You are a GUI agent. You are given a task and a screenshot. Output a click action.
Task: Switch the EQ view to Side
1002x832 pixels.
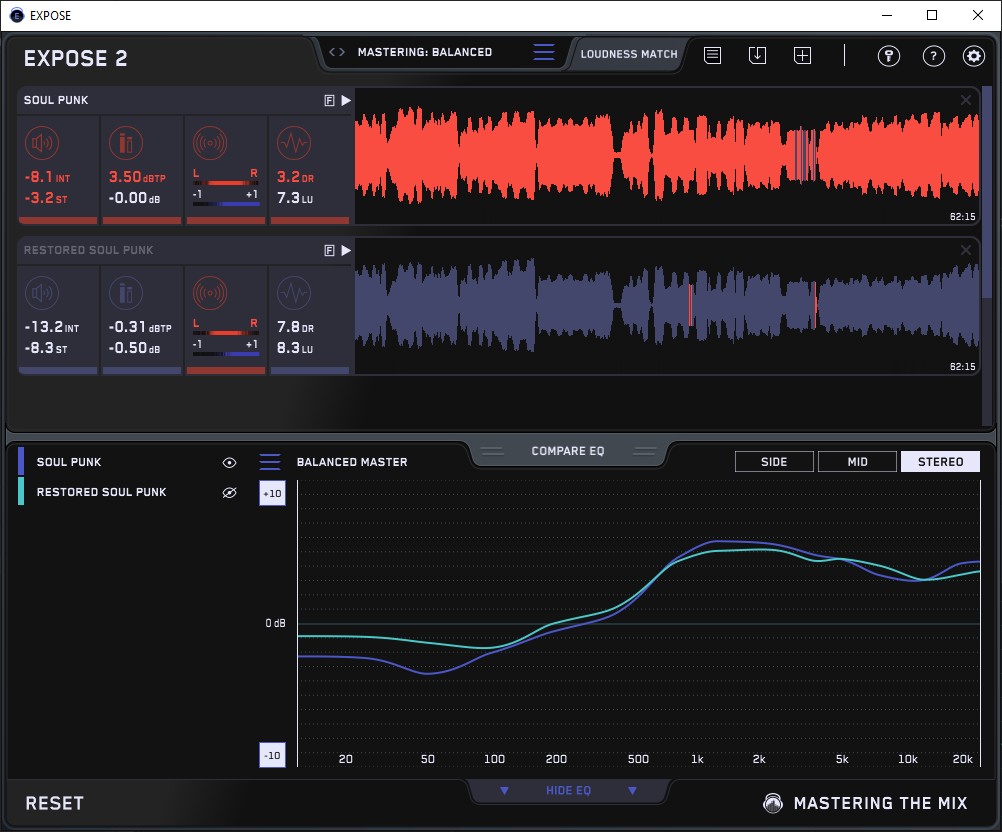coord(774,462)
